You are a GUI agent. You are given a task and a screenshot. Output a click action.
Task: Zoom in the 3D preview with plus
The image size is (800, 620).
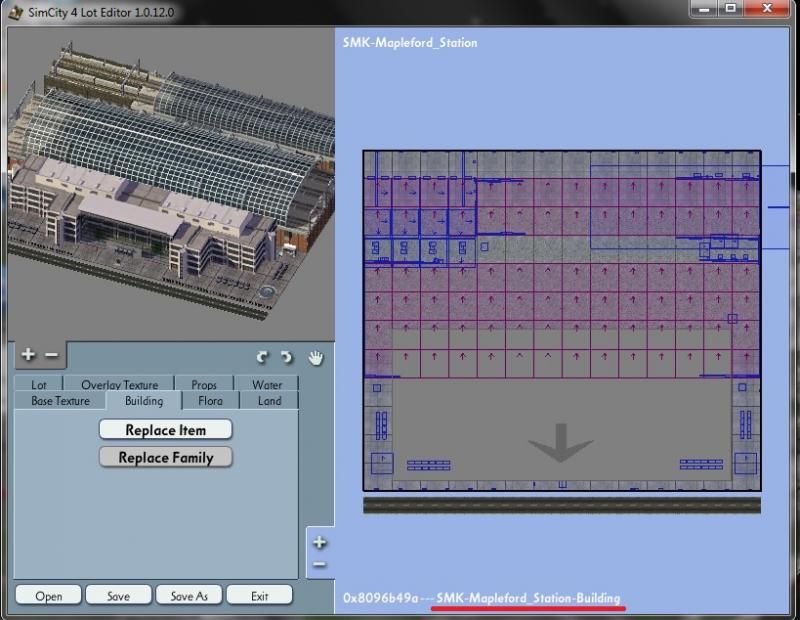pyautogui.click(x=28, y=354)
